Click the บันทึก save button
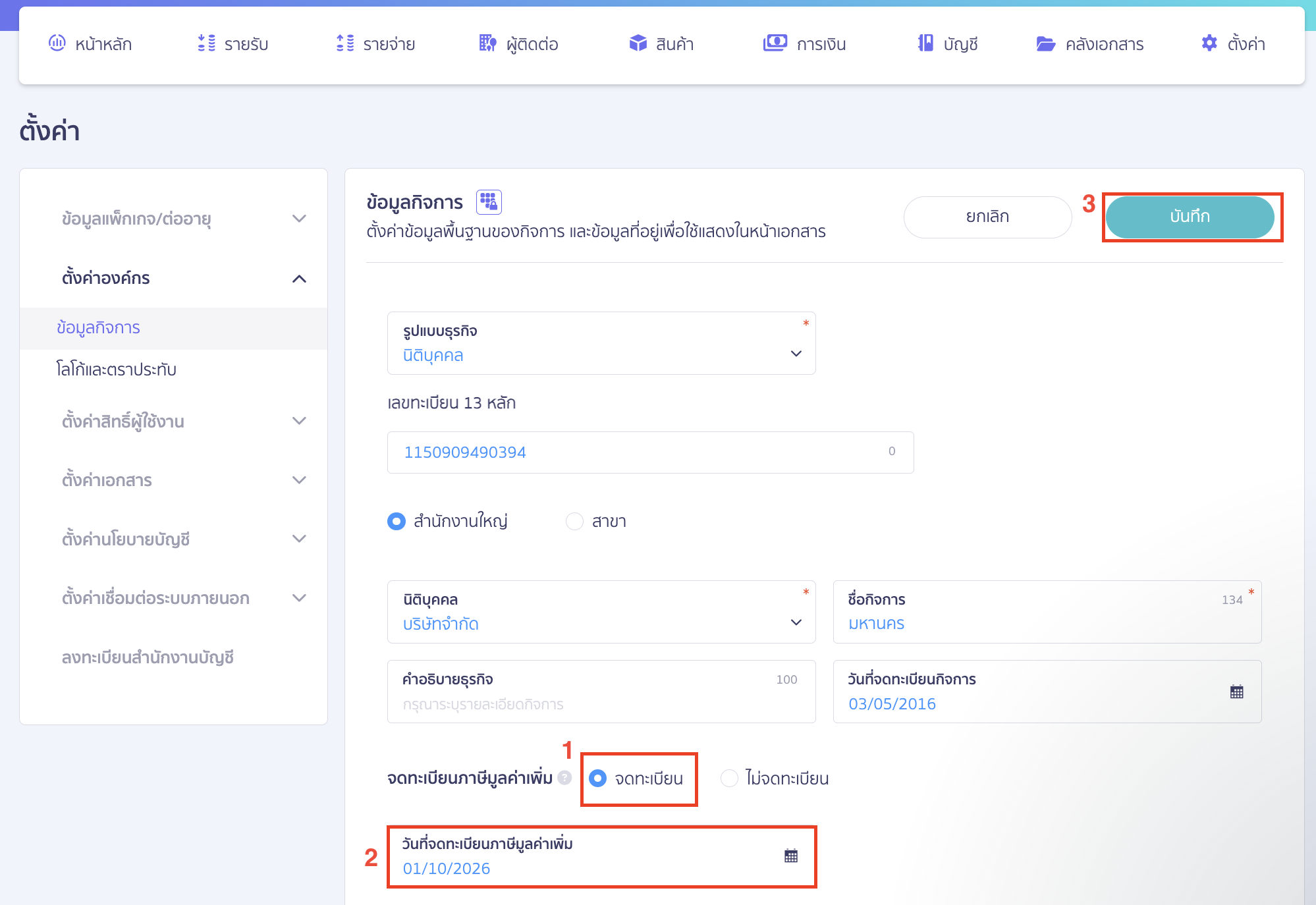 tap(1190, 217)
